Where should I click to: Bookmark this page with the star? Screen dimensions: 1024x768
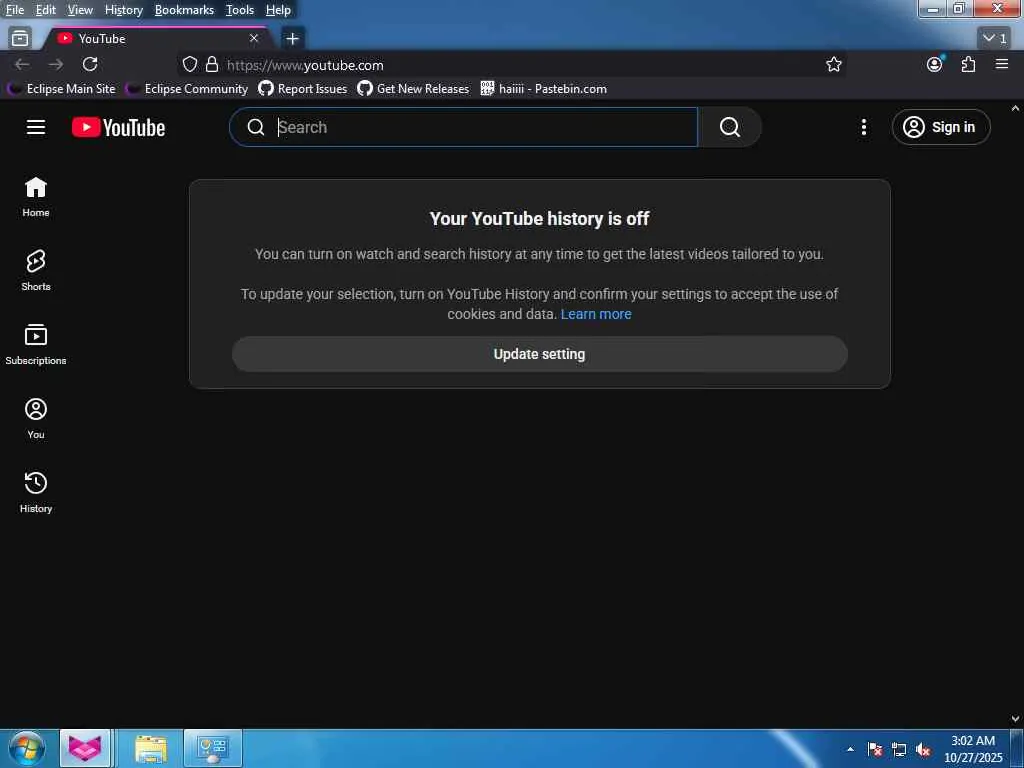(x=833, y=64)
